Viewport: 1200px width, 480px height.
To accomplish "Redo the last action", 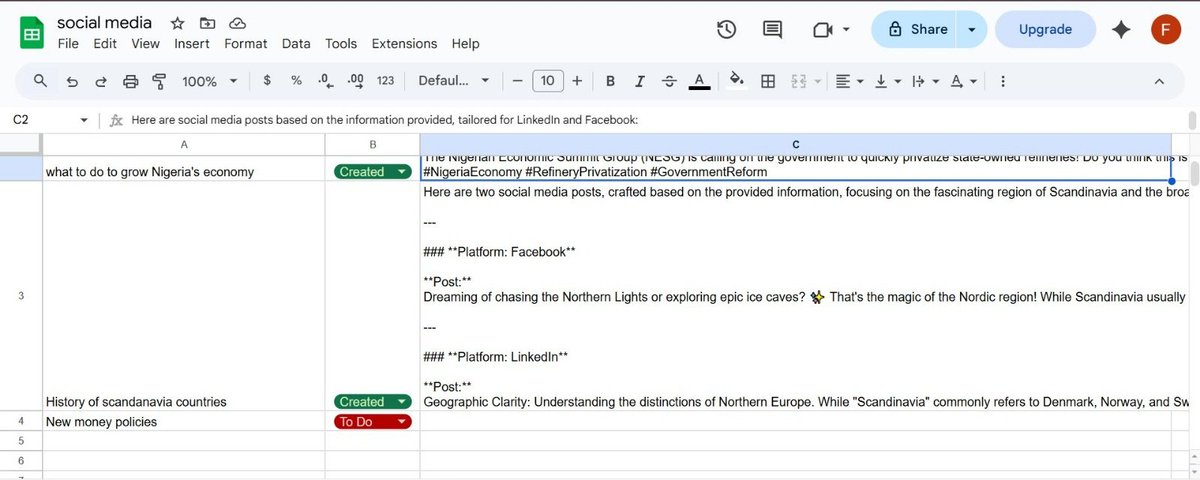I will click(101, 81).
